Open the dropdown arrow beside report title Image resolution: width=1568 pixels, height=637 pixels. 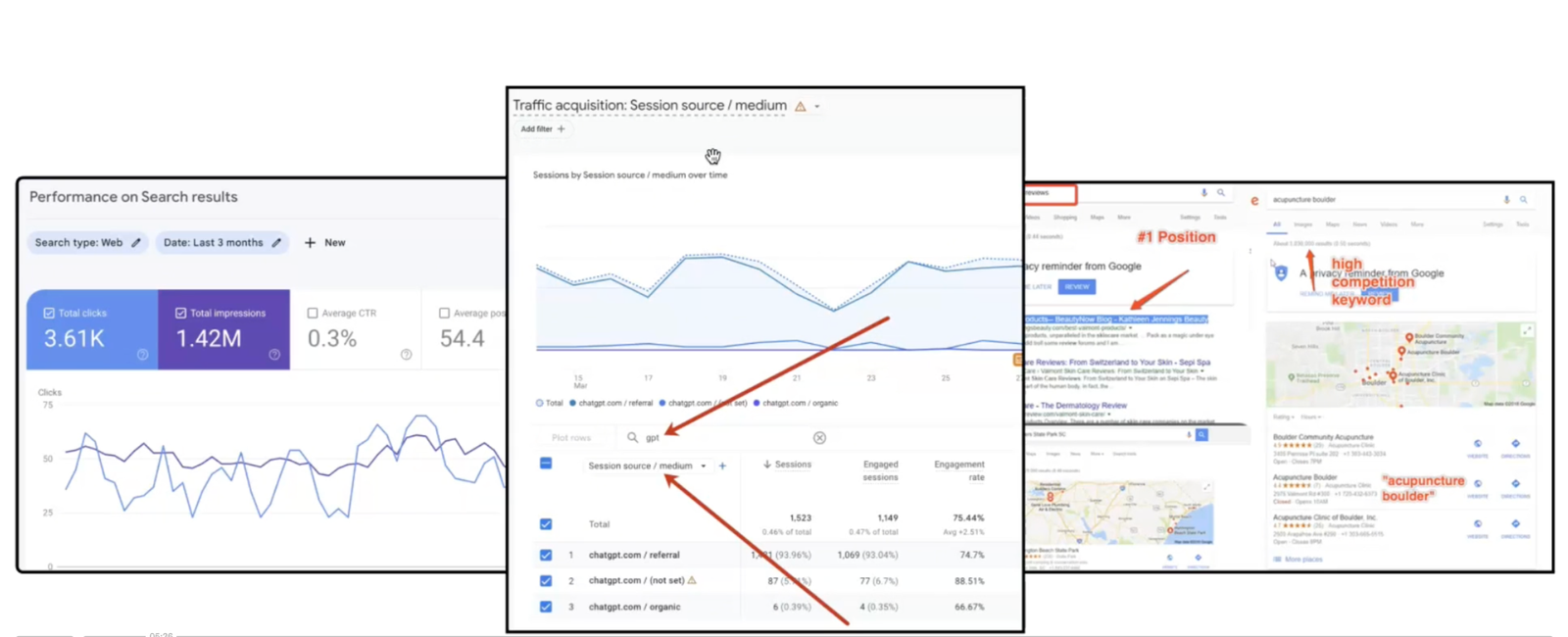pos(817,107)
